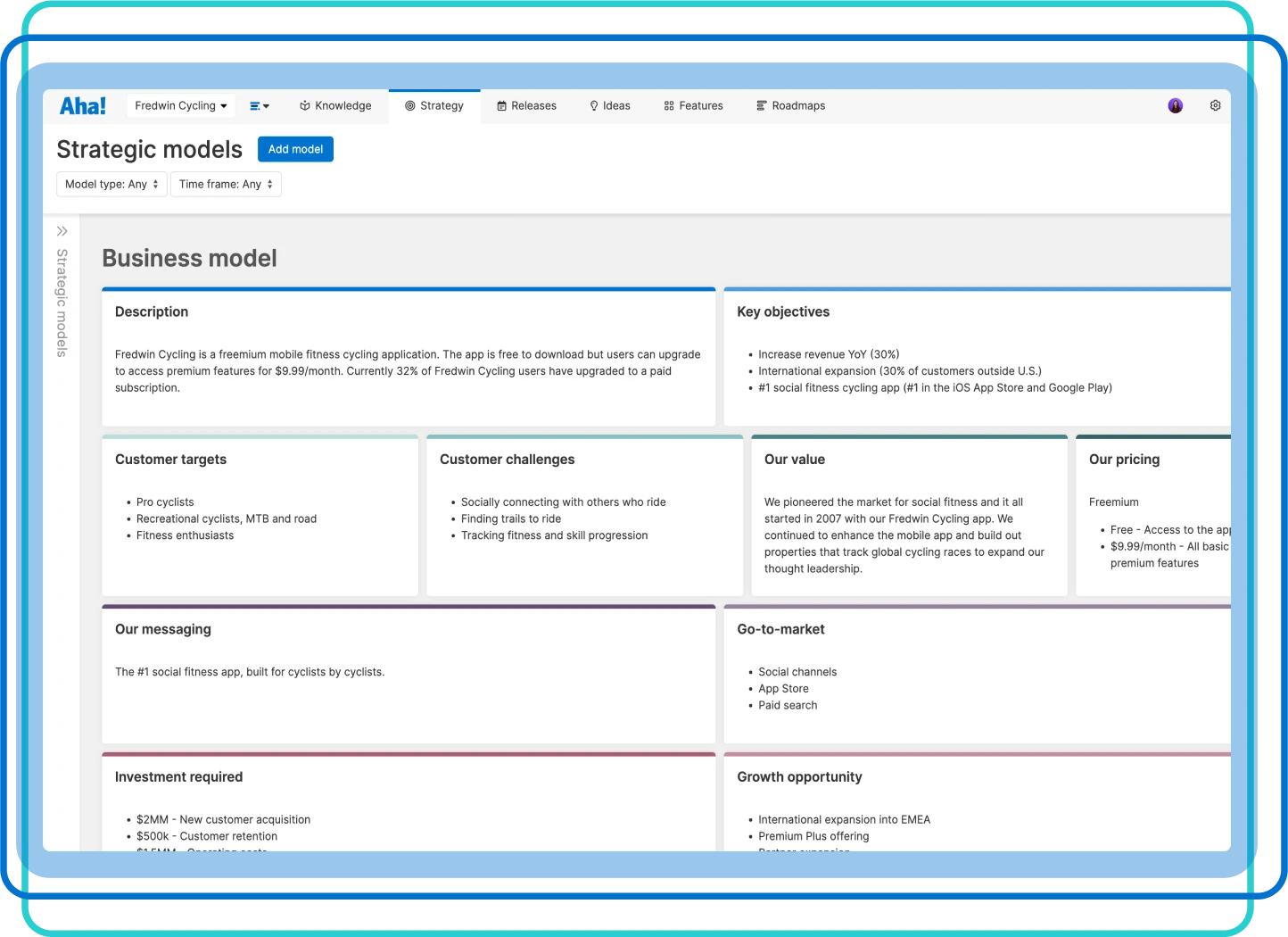
Task: Click the Our value paragraph text
Action: click(x=904, y=535)
